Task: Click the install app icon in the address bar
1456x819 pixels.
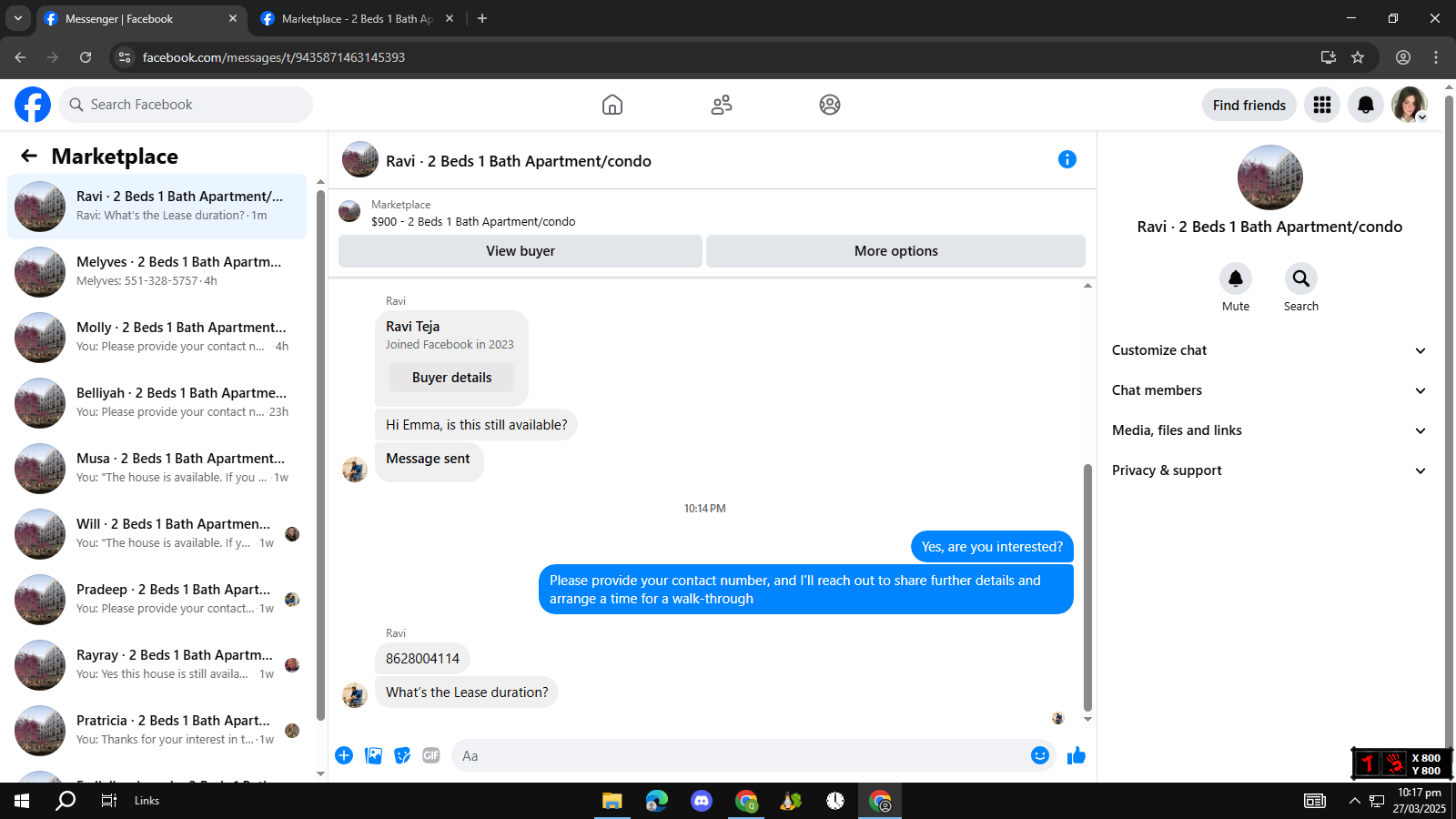Action: click(x=1329, y=57)
